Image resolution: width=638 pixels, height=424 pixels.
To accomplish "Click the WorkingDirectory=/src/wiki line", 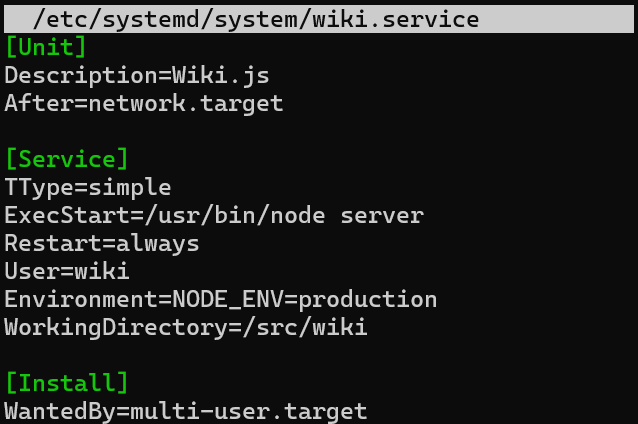I will coord(186,327).
